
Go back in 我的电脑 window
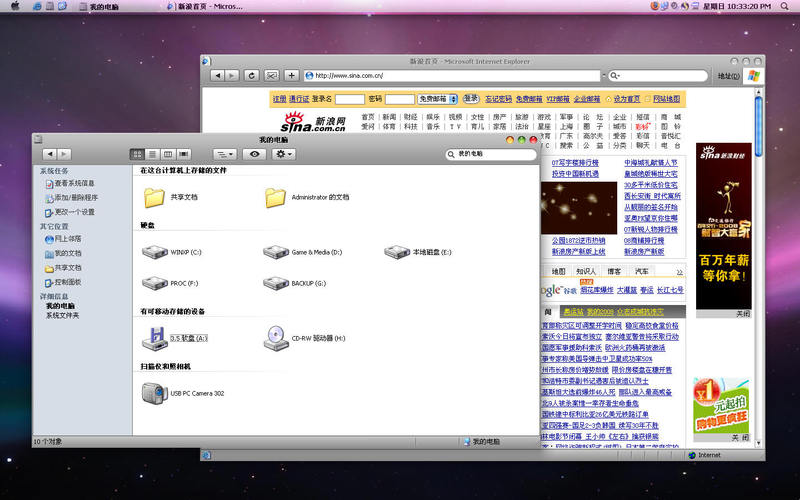[x=49, y=154]
